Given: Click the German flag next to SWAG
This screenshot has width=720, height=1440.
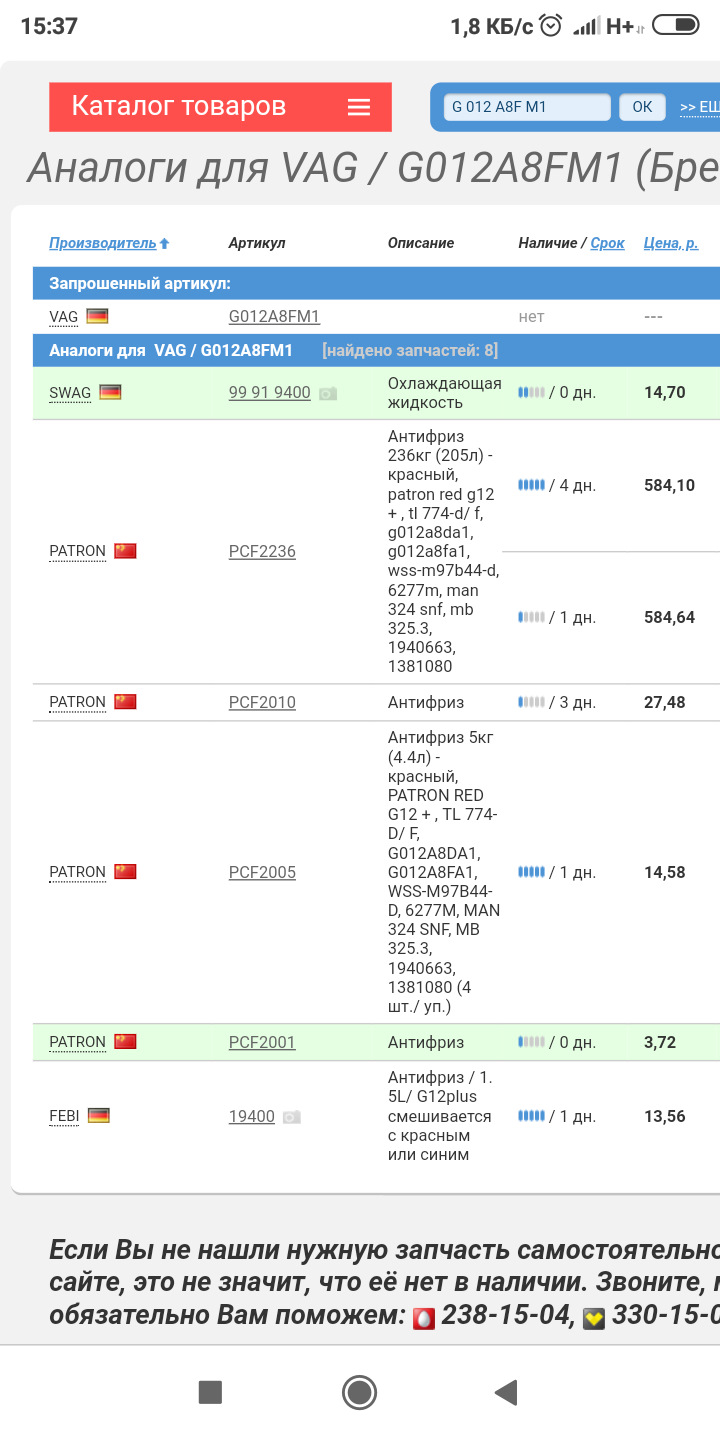Looking at the screenshot, I should tap(110, 392).
